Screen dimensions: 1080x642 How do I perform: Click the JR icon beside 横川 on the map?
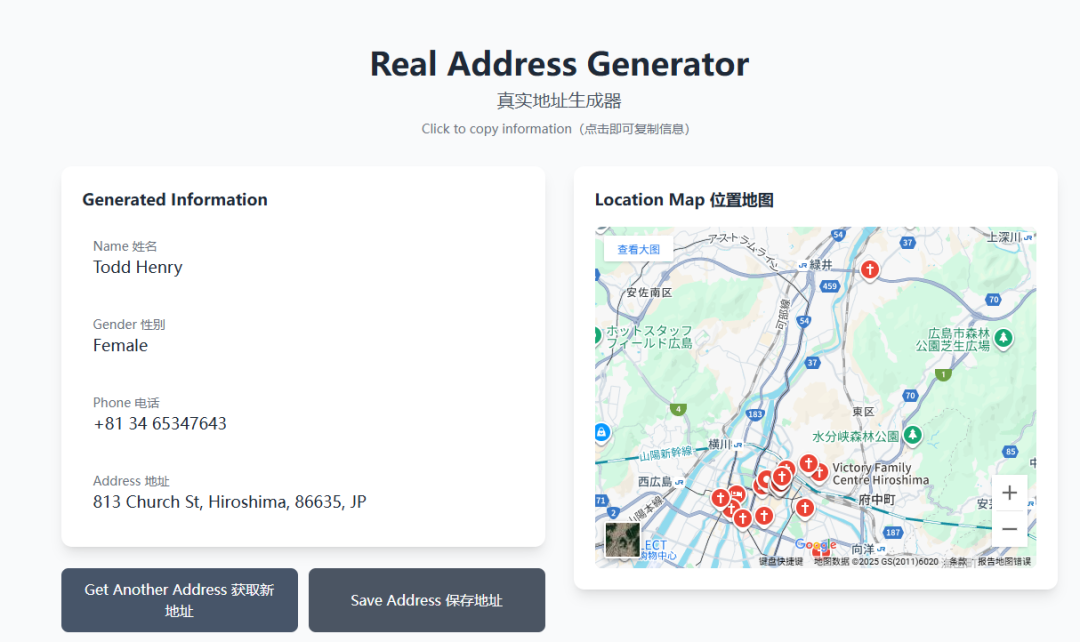[737, 445]
